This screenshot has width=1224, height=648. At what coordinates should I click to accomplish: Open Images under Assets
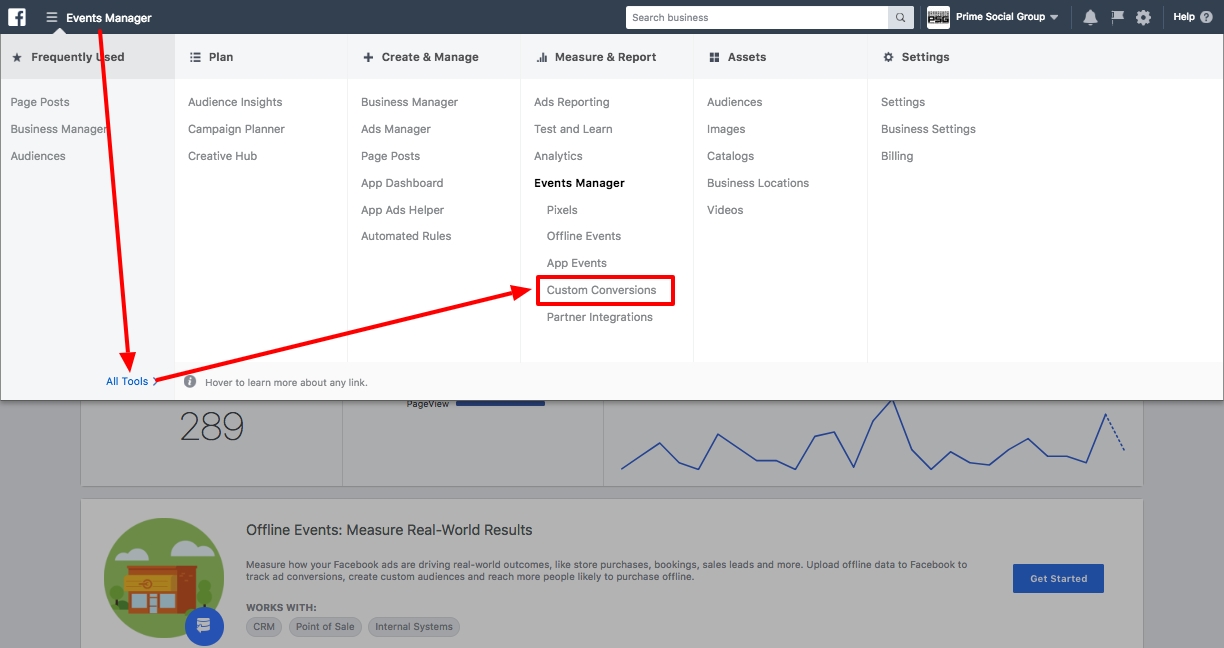(726, 129)
